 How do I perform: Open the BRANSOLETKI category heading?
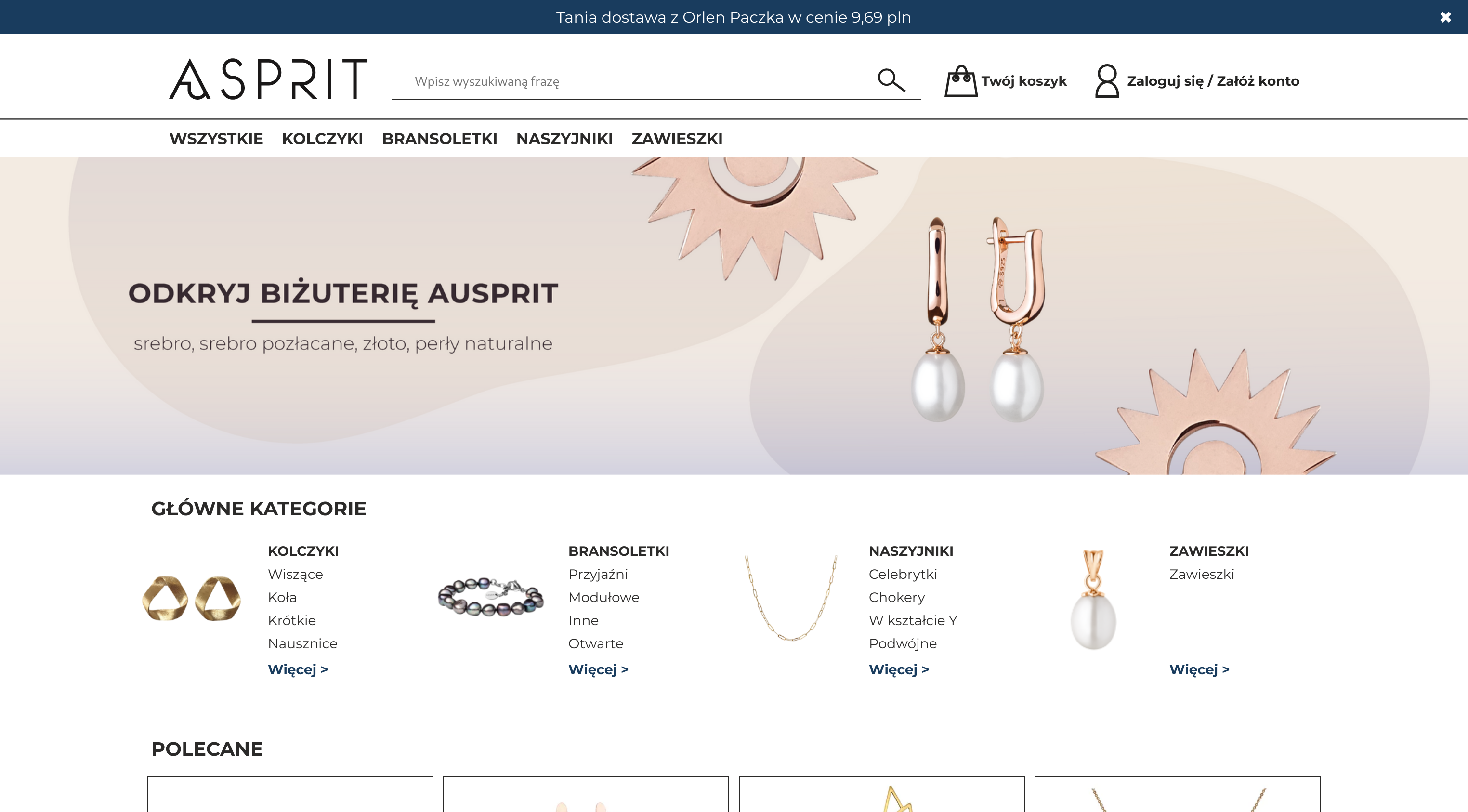[619, 551]
